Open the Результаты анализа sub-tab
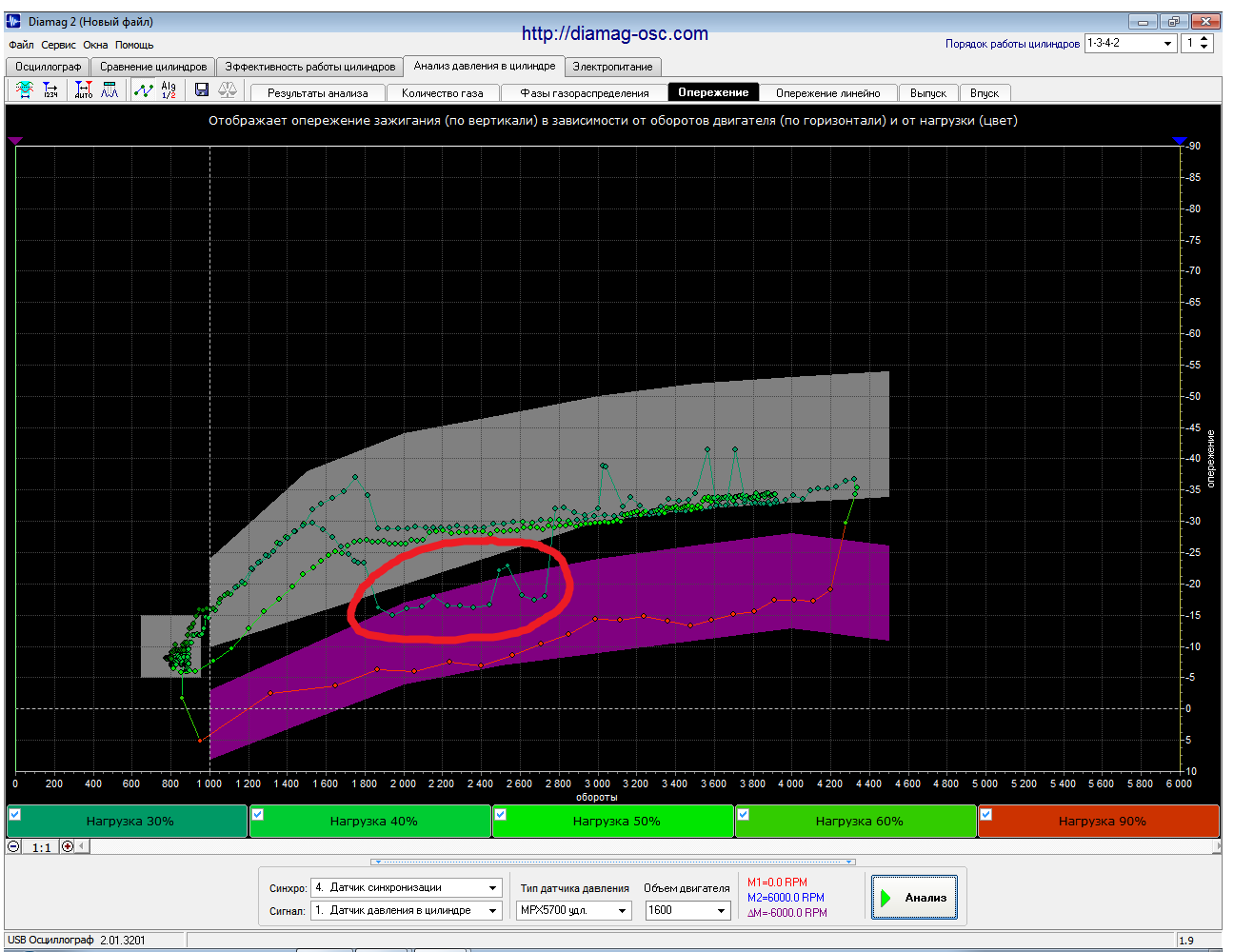This screenshot has height=952, width=1234. click(318, 92)
